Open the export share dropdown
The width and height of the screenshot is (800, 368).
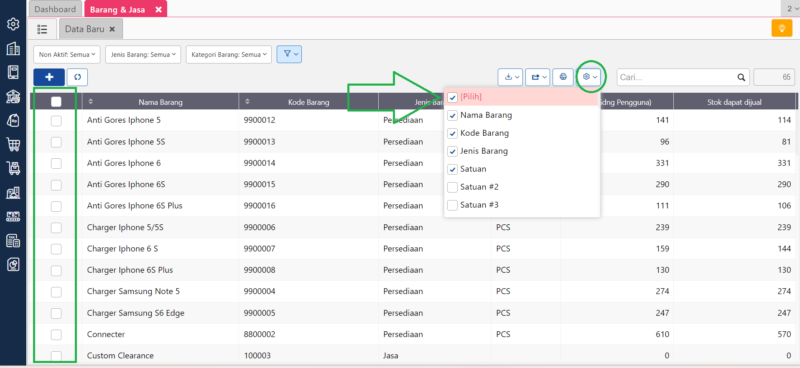(x=538, y=77)
